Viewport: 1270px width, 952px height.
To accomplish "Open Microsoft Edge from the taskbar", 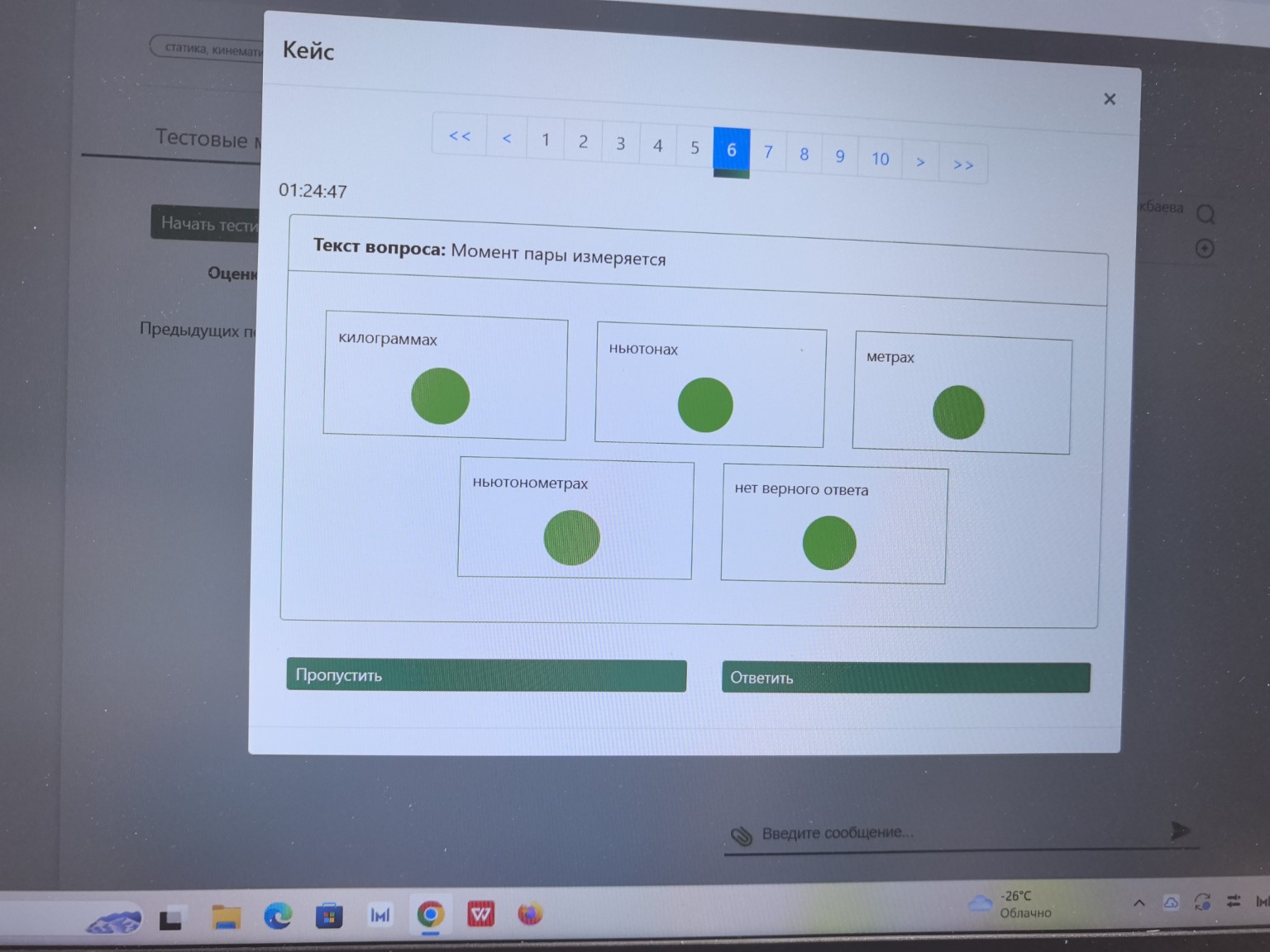I will [x=278, y=916].
